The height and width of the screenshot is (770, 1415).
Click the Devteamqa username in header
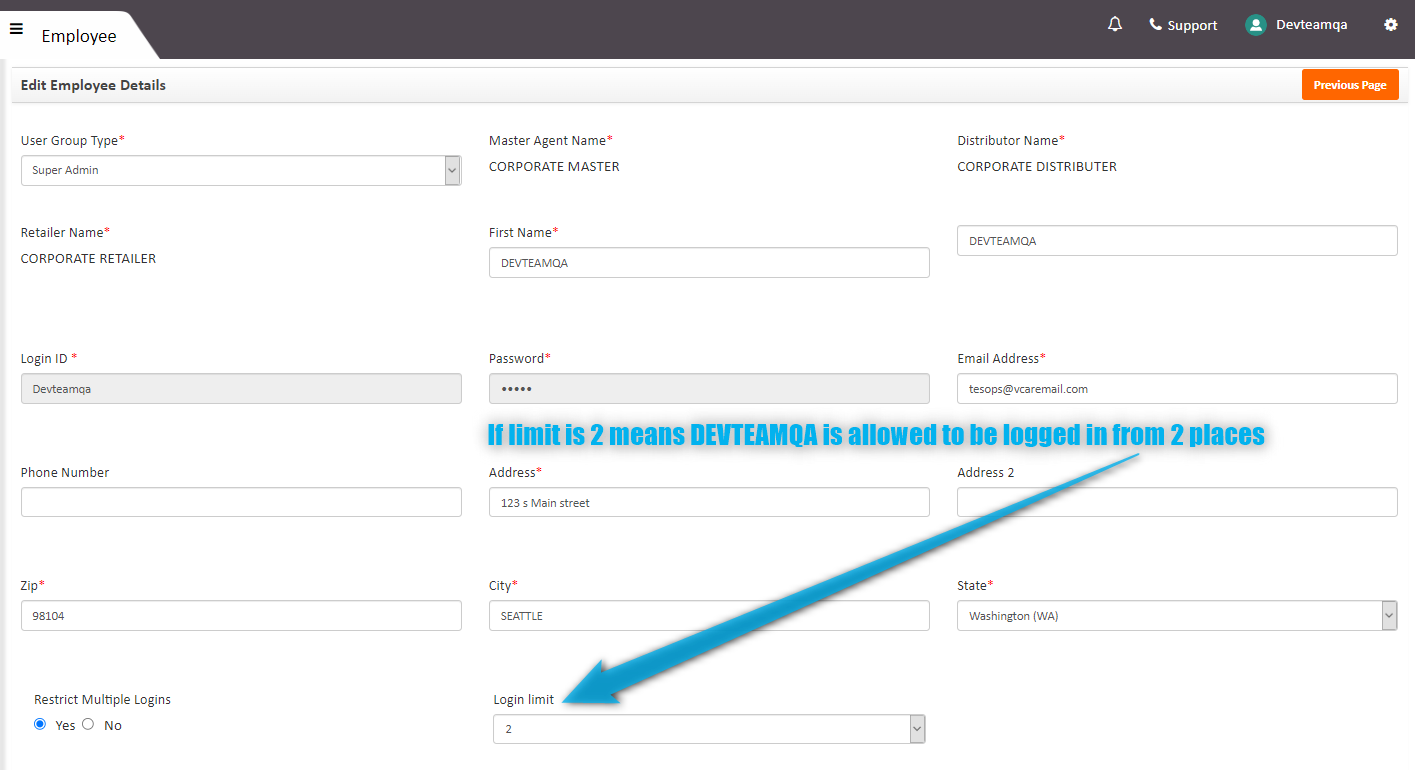point(1311,25)
